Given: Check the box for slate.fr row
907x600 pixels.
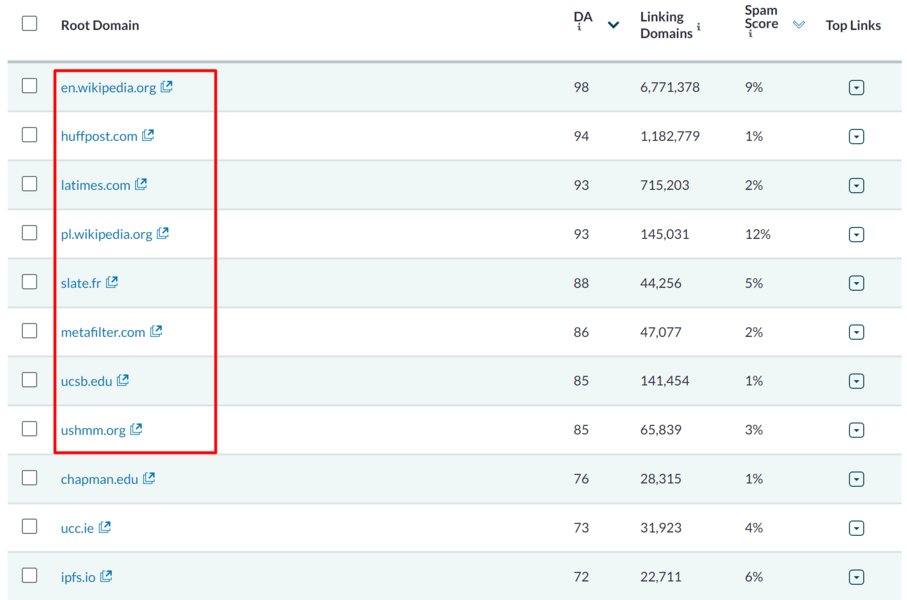Looking at the screenshot, I should [30, 282].
